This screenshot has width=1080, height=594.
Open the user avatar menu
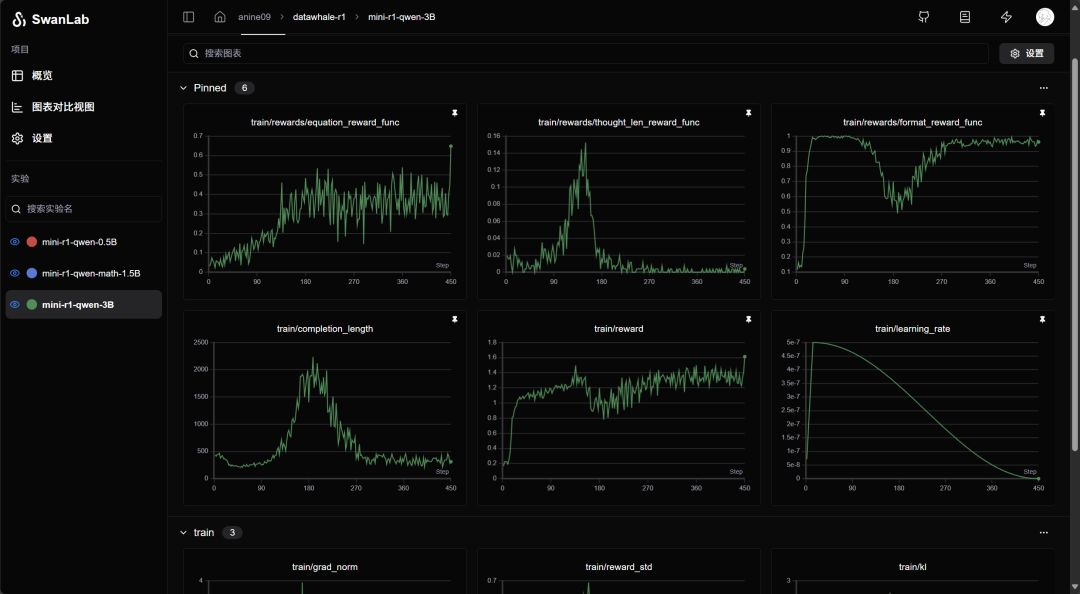click(1044, 17)
